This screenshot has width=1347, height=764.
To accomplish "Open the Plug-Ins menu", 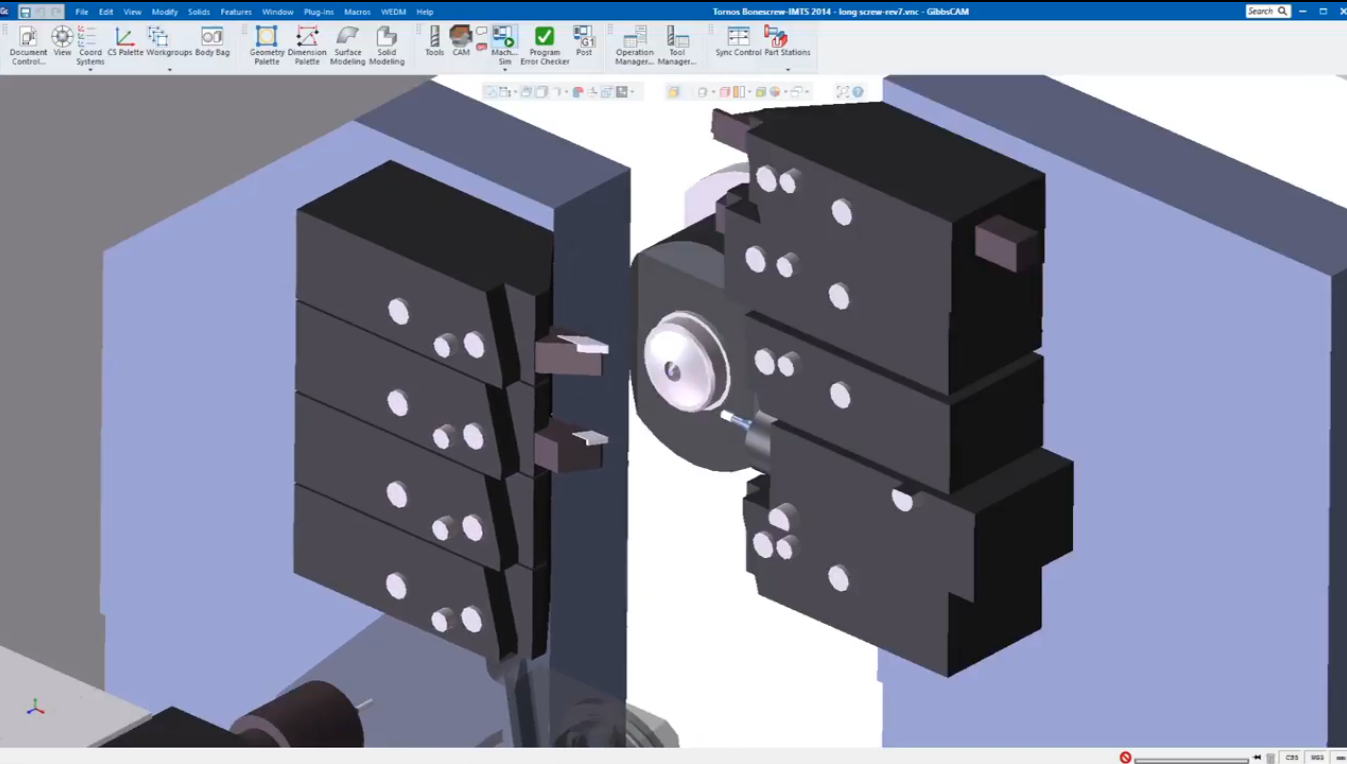I will click(x=319, y=12).
